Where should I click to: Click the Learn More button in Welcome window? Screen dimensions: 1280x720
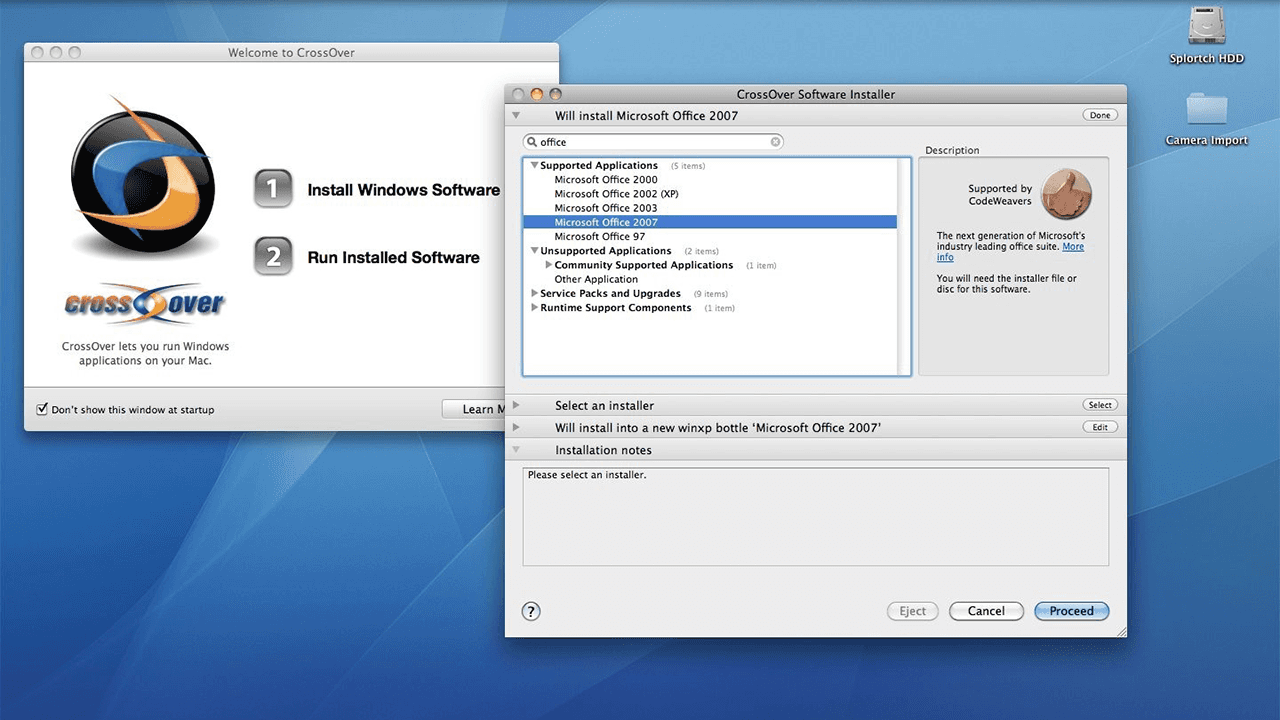pyautogui.click(x=474, y=409)
